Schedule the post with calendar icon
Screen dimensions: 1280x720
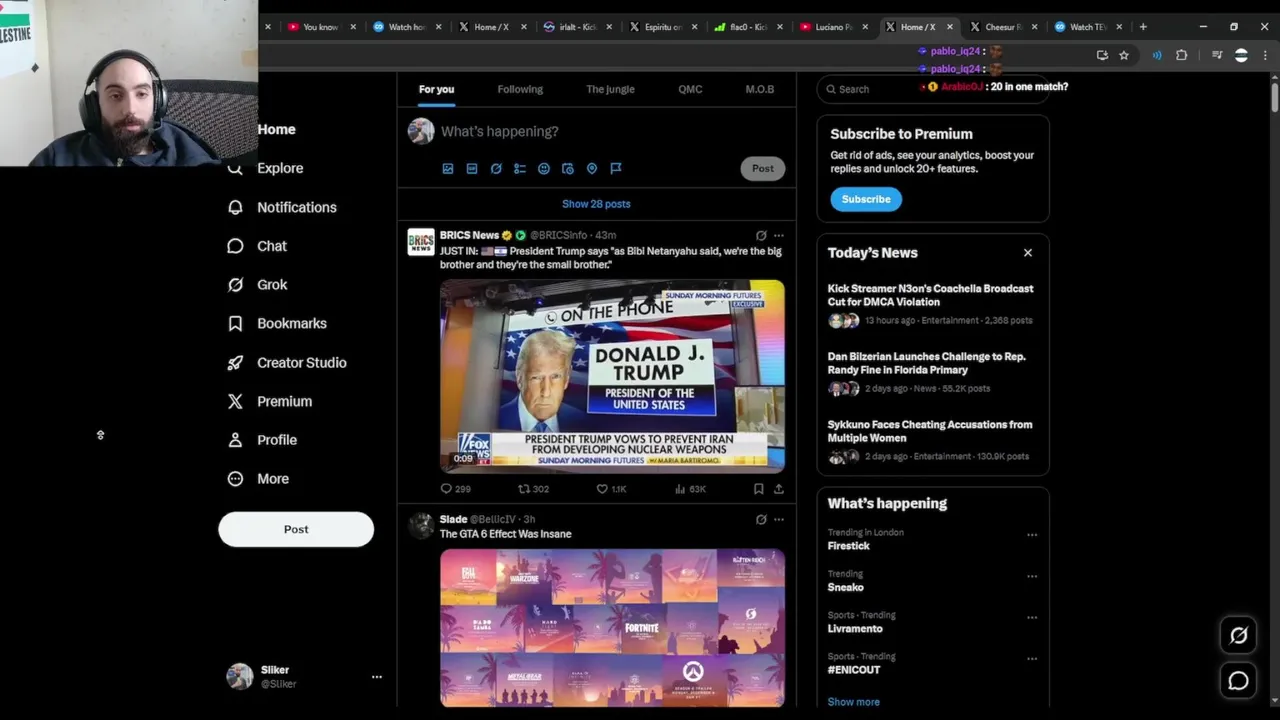coord(568,169)
